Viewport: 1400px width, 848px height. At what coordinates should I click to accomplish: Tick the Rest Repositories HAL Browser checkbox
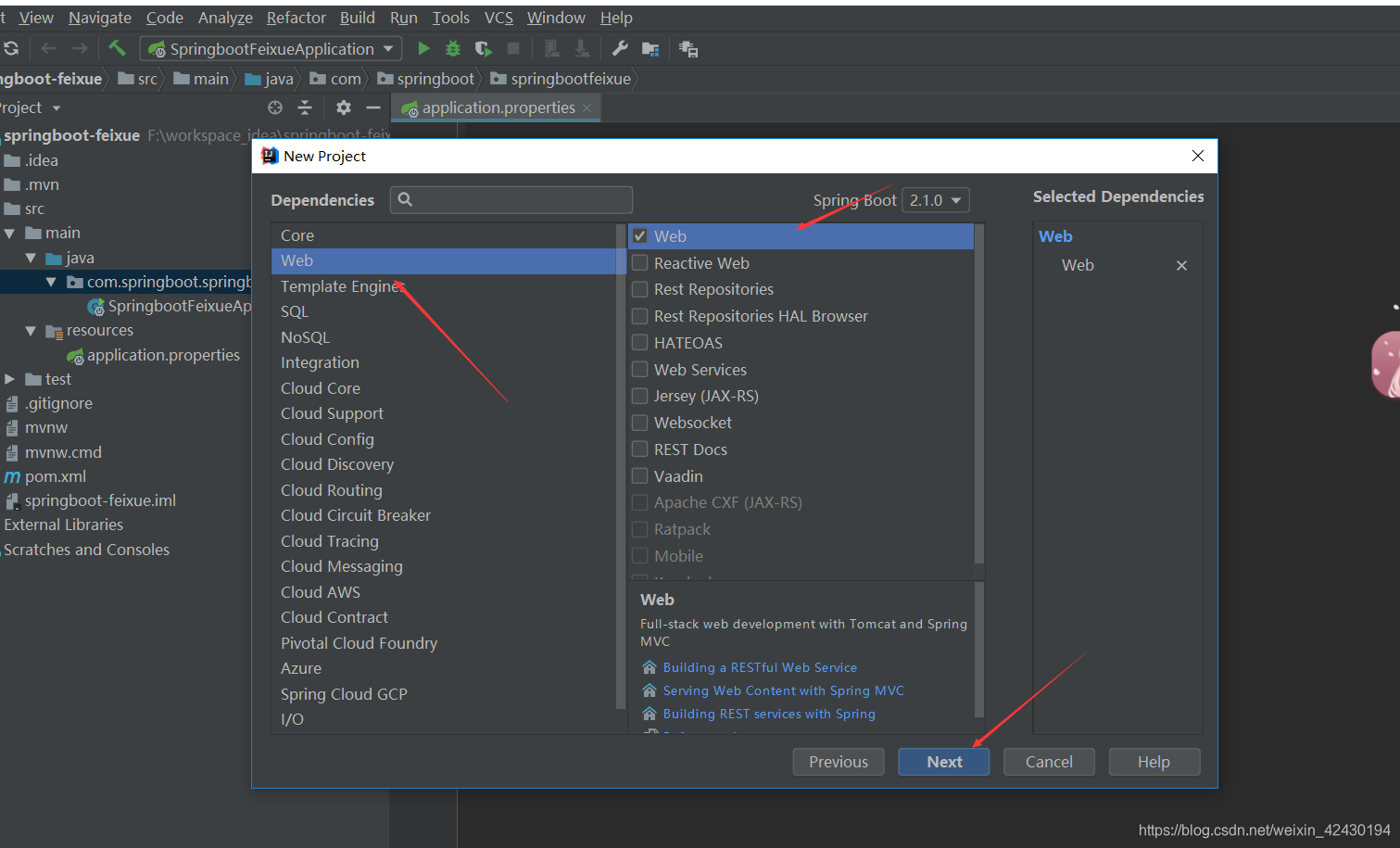point(639,316)
